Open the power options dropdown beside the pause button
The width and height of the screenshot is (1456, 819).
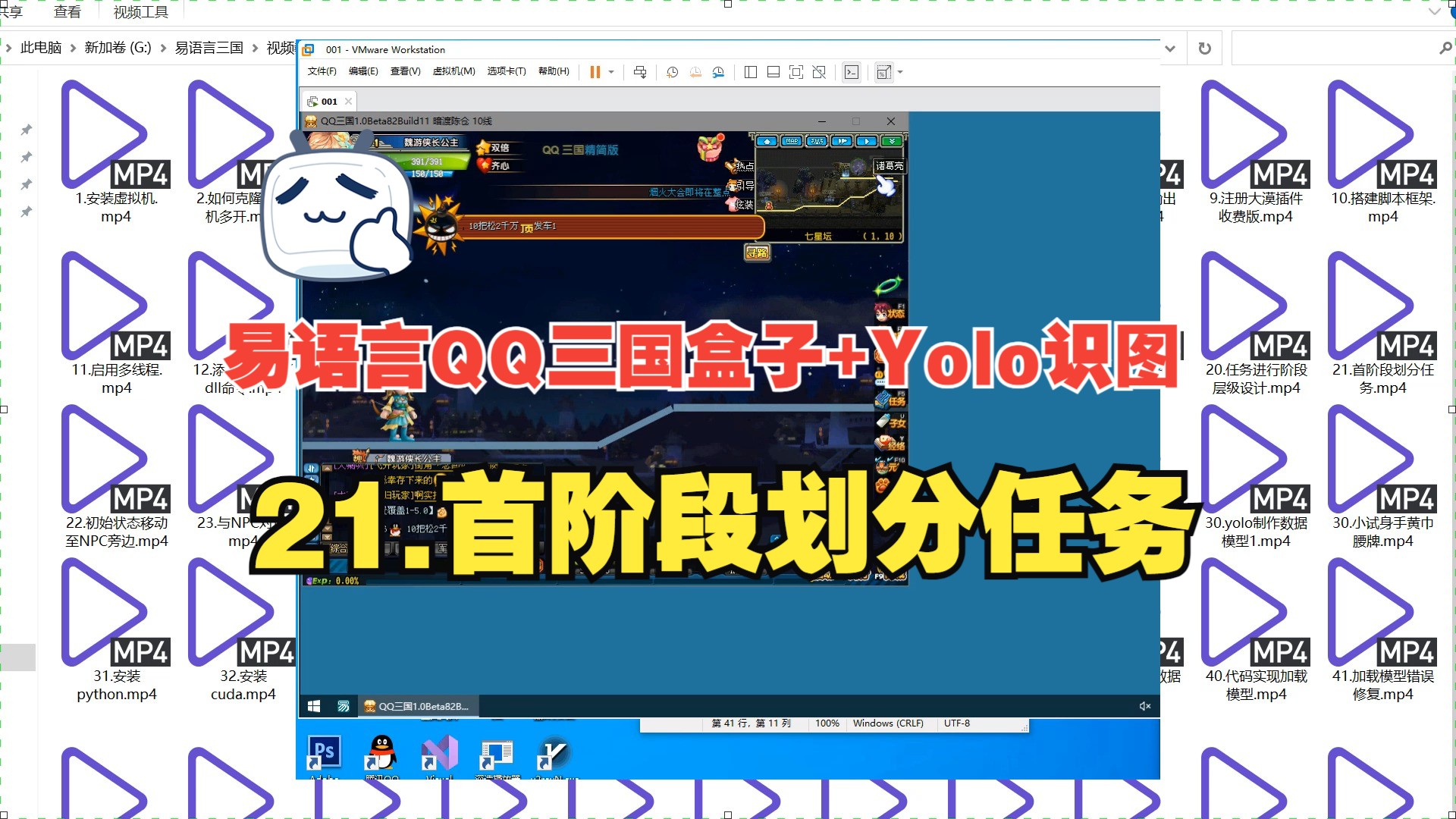[x=611, y=72]
